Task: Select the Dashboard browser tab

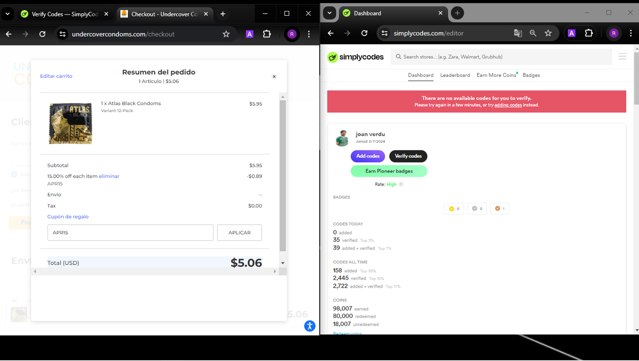Action: (393, 13)
